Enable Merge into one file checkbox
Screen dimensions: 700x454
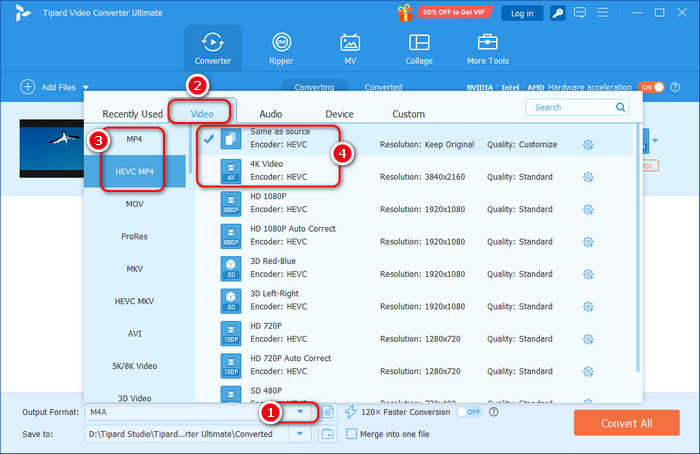pyautogui.click(x=351, y=434)
